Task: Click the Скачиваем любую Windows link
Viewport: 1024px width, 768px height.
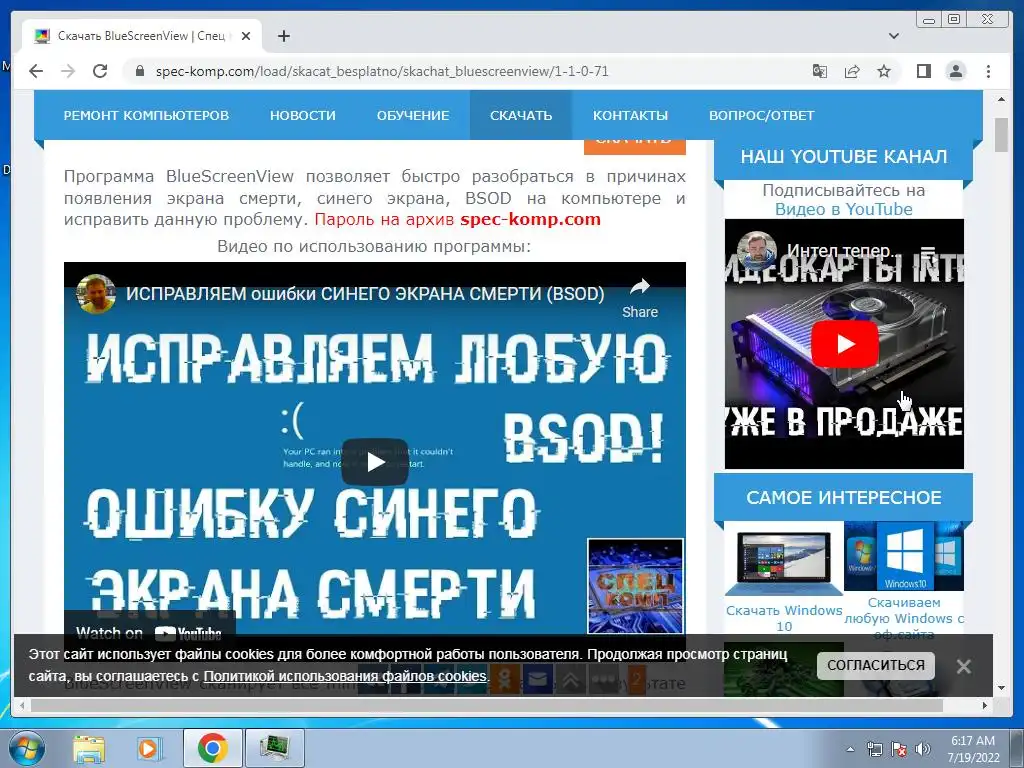Action: coord(904,618)
